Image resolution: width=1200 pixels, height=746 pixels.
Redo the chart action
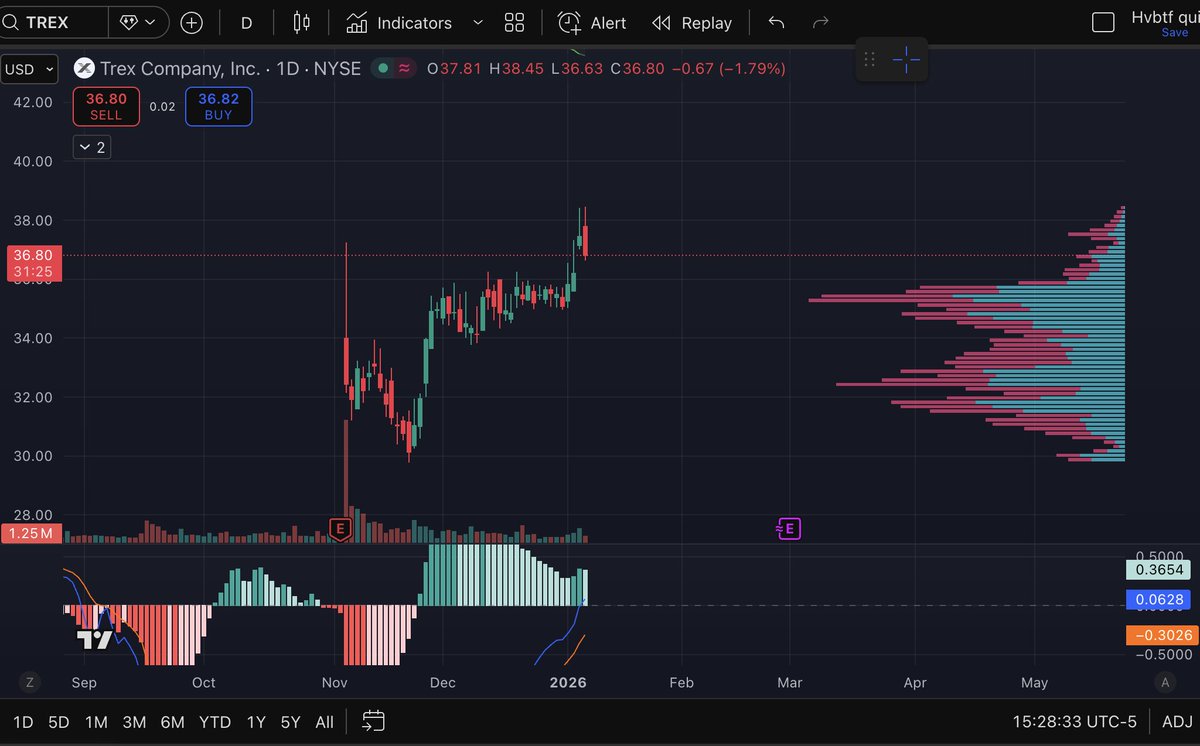[x=821, y=22]
